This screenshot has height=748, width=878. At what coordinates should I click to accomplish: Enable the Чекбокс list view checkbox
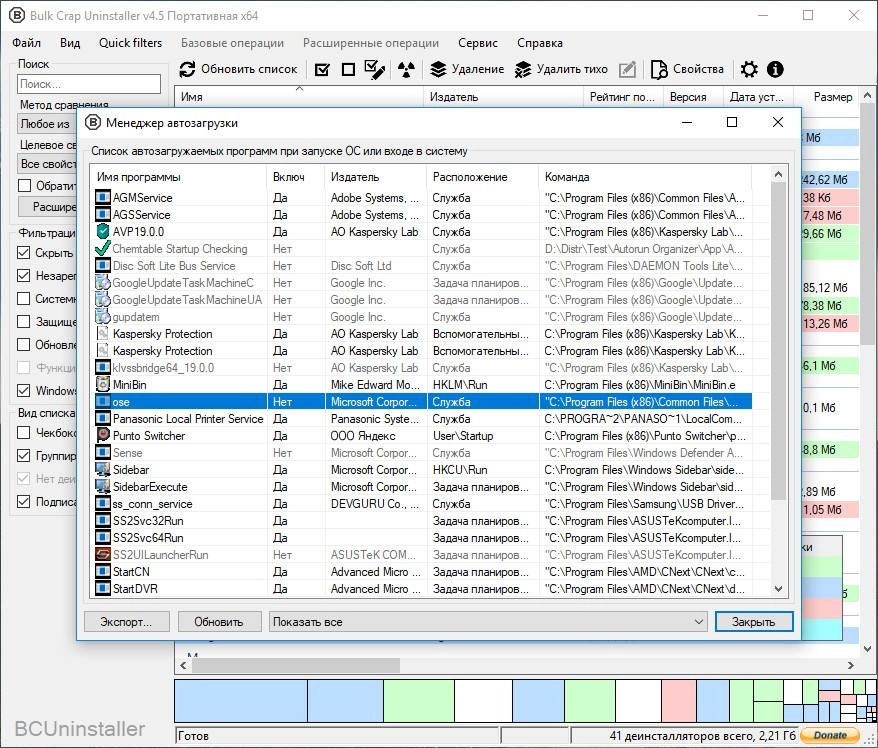(24, 433)
